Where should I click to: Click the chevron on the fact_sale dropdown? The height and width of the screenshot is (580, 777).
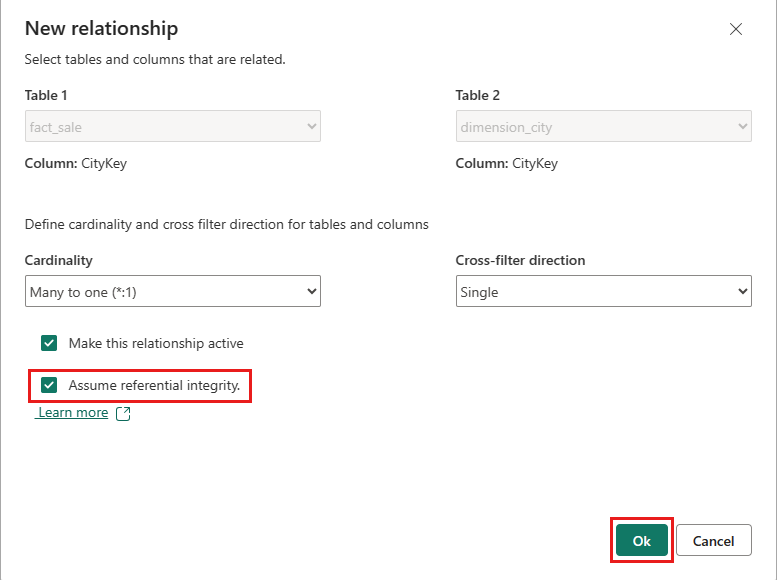tap(311, 127)
